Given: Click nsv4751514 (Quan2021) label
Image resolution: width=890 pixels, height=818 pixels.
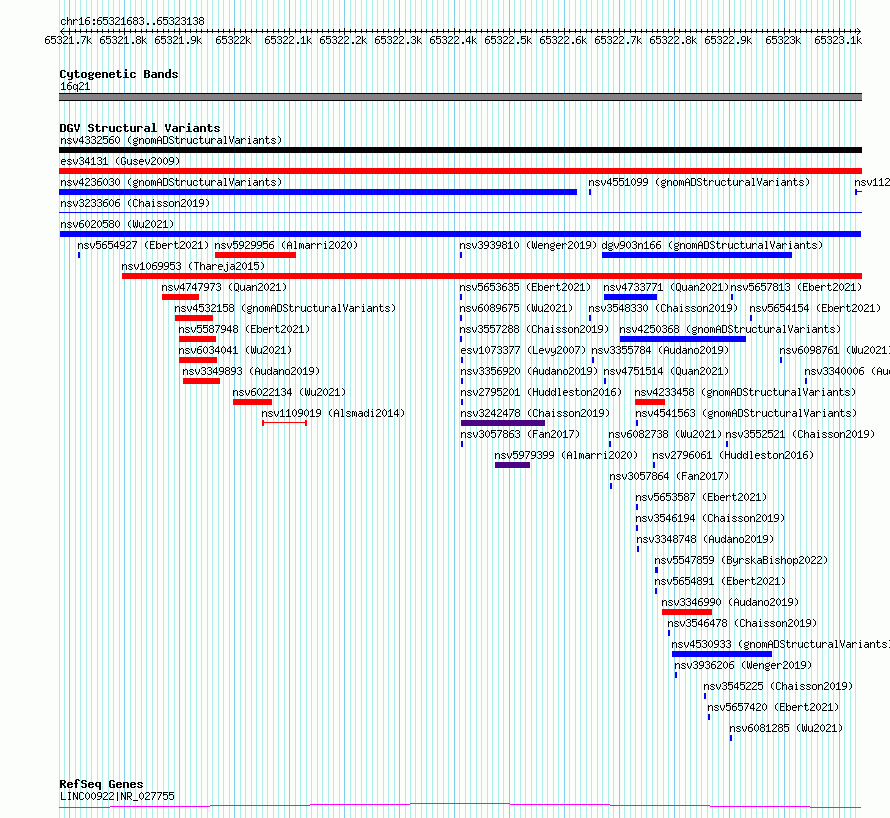Looking at the screenshot, I should click(x=666, y=371).
